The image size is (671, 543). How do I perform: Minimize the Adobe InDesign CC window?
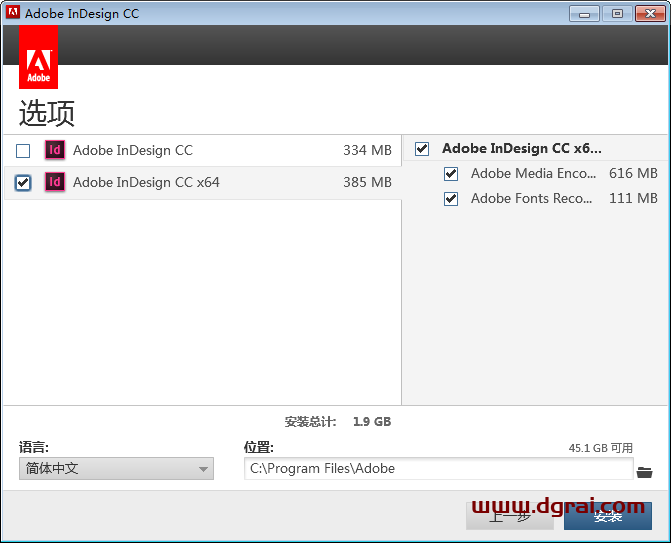coord(585,14)
